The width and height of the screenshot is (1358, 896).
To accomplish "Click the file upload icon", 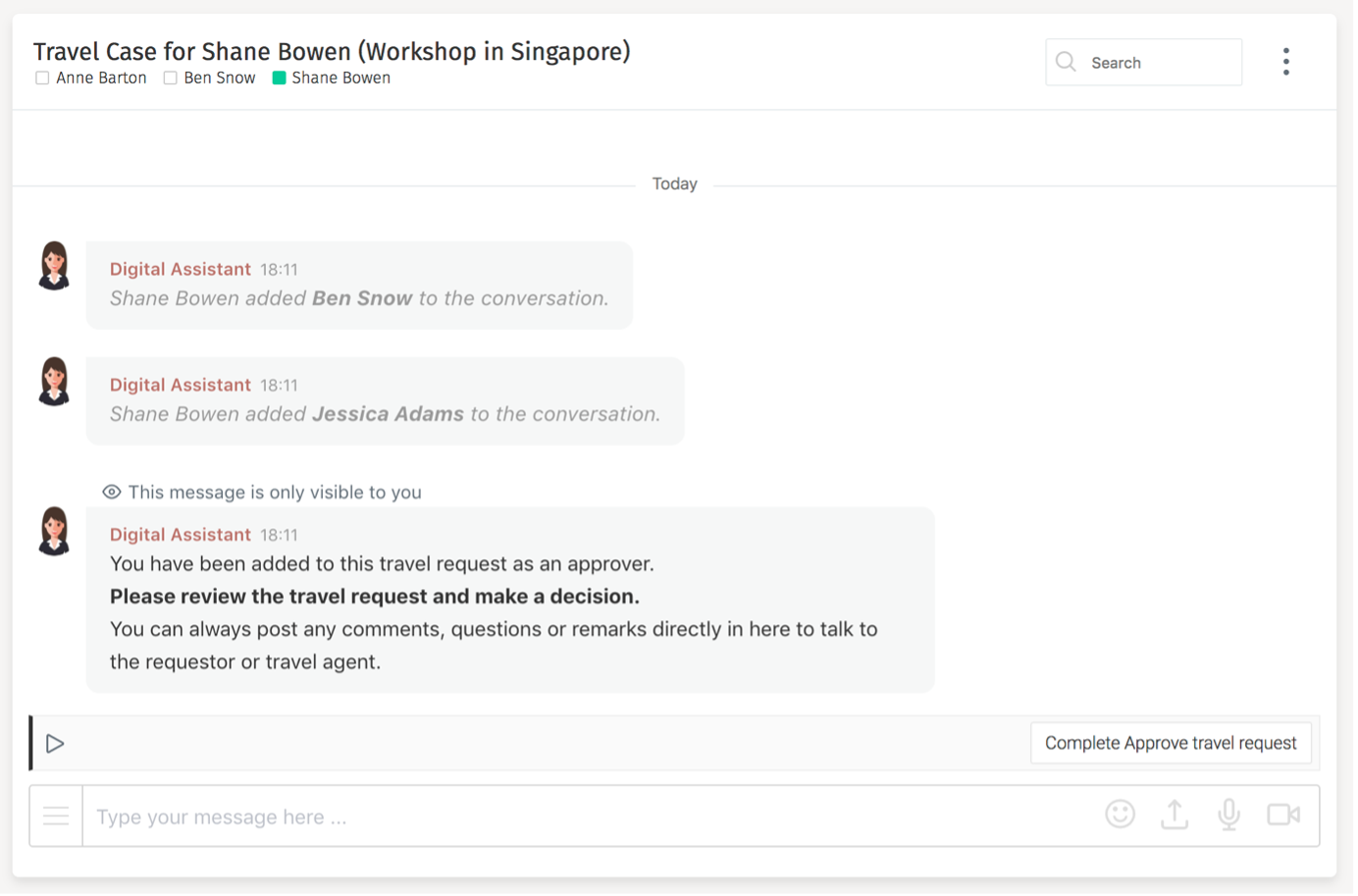I will pyautogui.click(x=1174, y=815).
